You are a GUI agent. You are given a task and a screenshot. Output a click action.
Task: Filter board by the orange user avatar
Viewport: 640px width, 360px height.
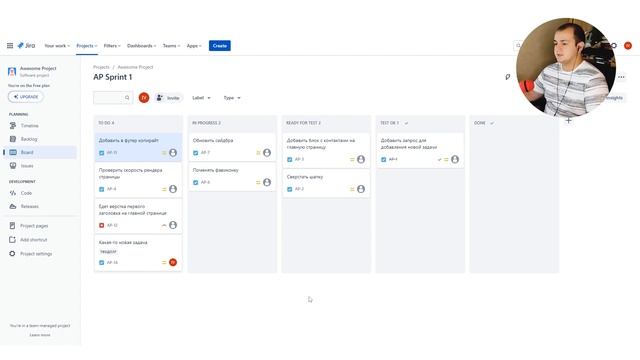(144, 98)
